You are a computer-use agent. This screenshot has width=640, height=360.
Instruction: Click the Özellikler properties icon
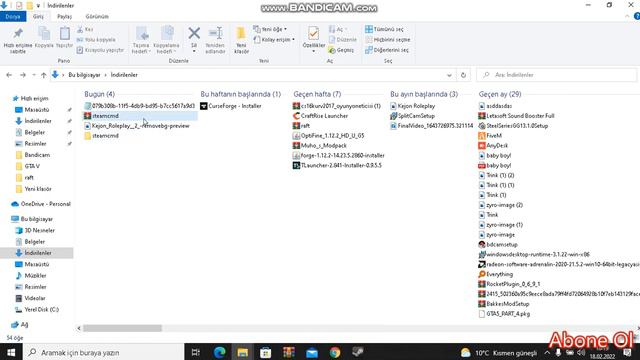point(313,33)
